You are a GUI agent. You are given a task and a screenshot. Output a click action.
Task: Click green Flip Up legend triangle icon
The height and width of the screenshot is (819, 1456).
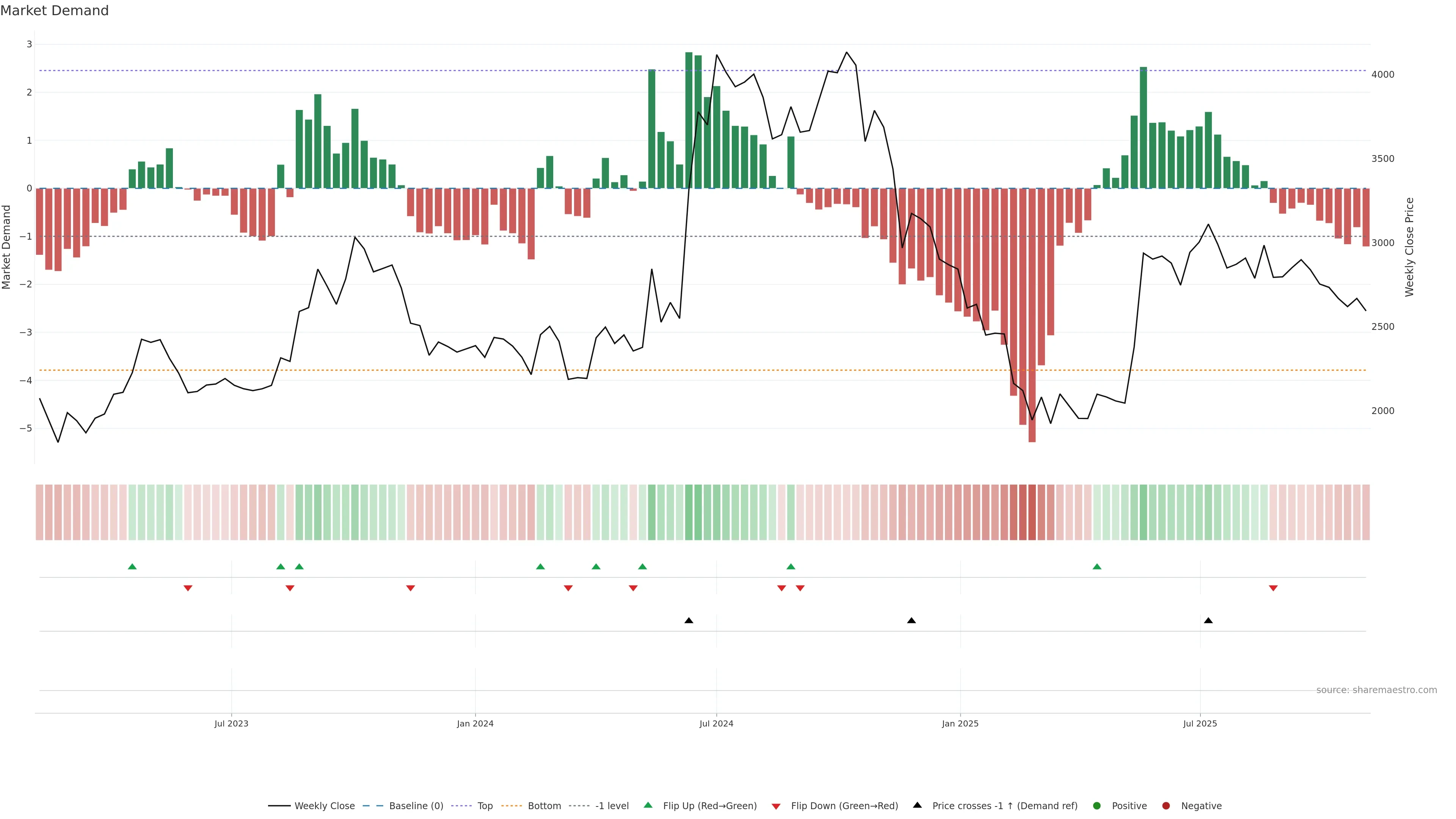click(648, 805)
